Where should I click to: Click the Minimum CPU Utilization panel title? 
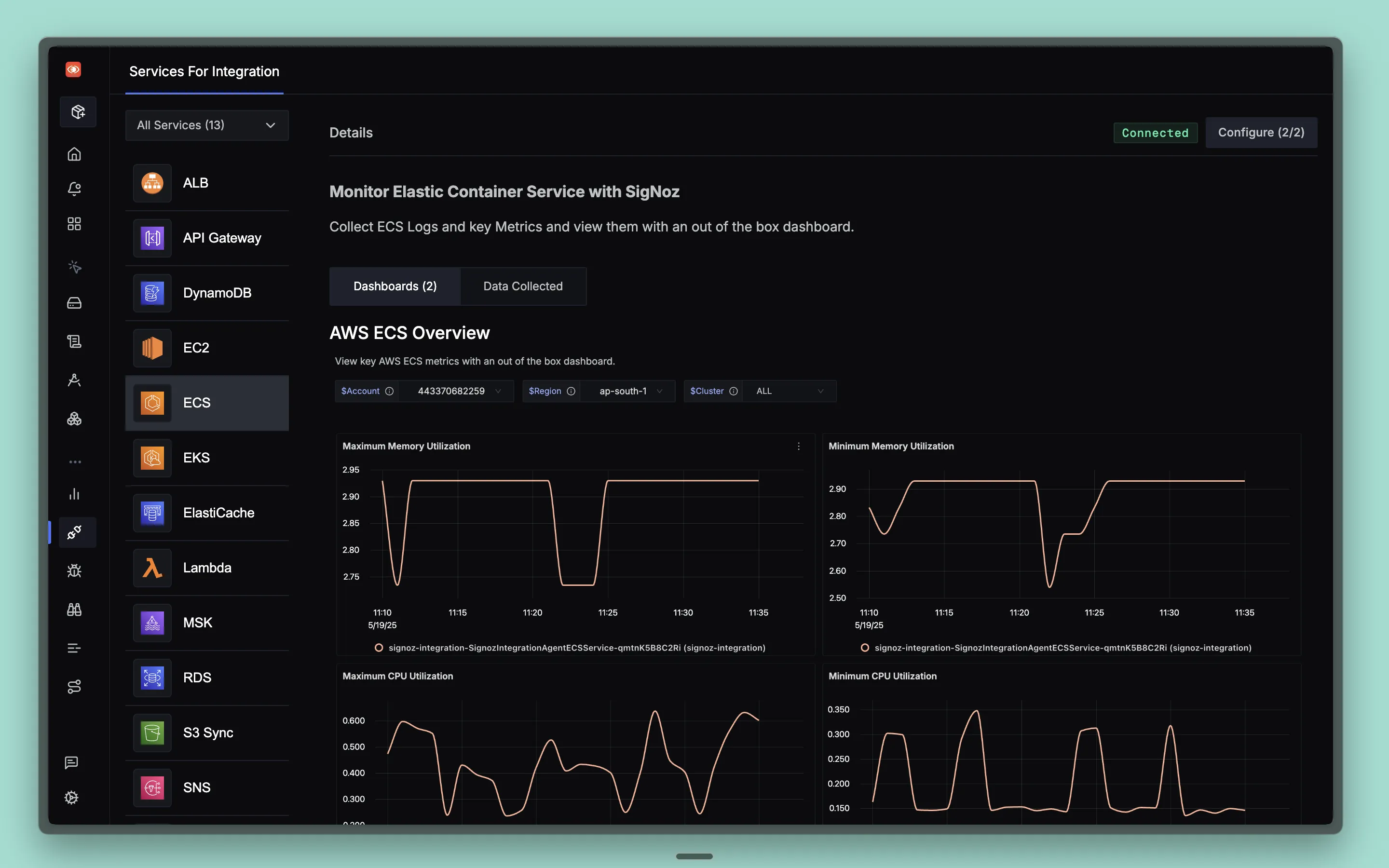883,676
